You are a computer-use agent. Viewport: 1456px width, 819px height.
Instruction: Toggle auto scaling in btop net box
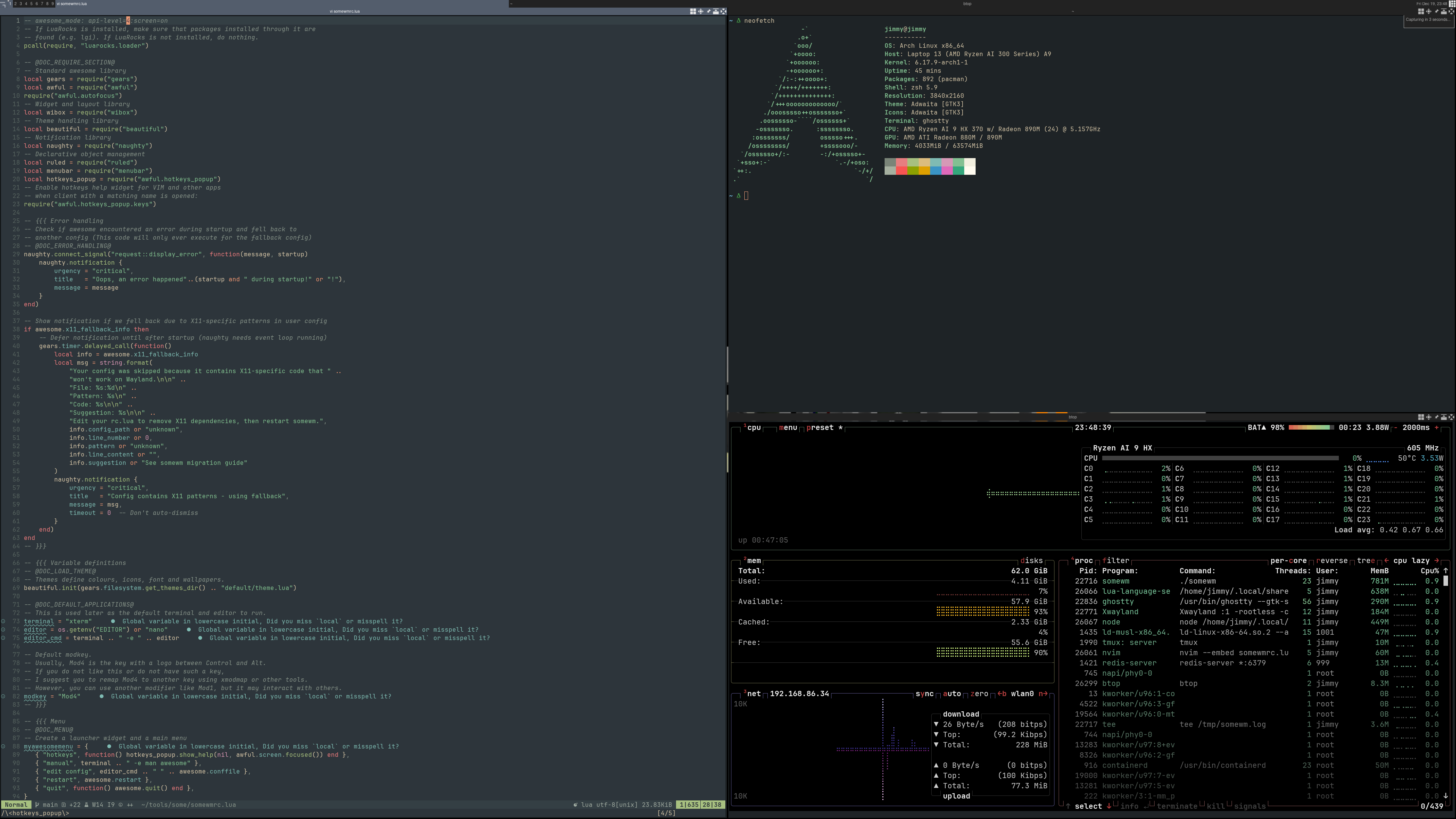(x=952, y=693)
